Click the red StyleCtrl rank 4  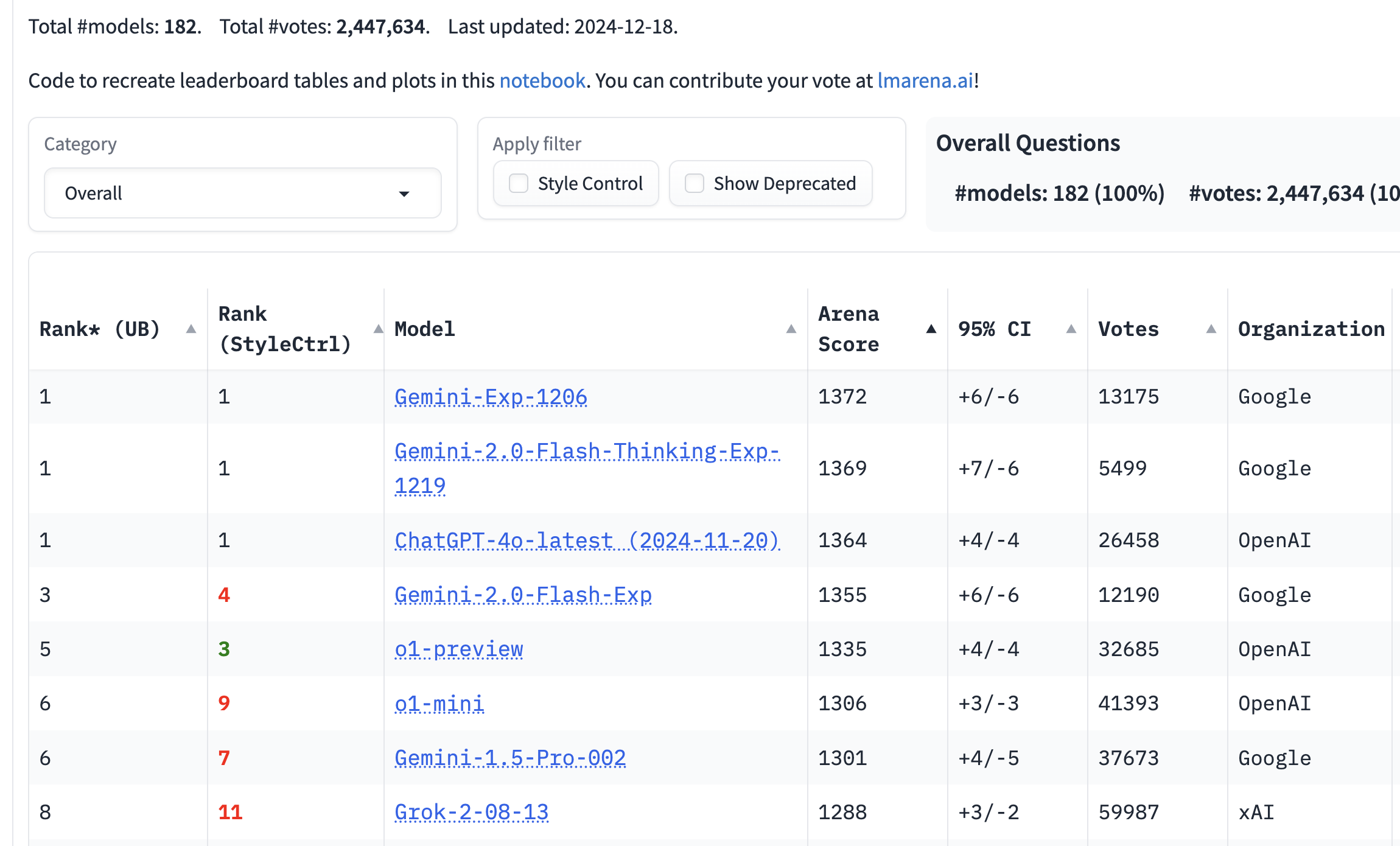pos(224,595)
